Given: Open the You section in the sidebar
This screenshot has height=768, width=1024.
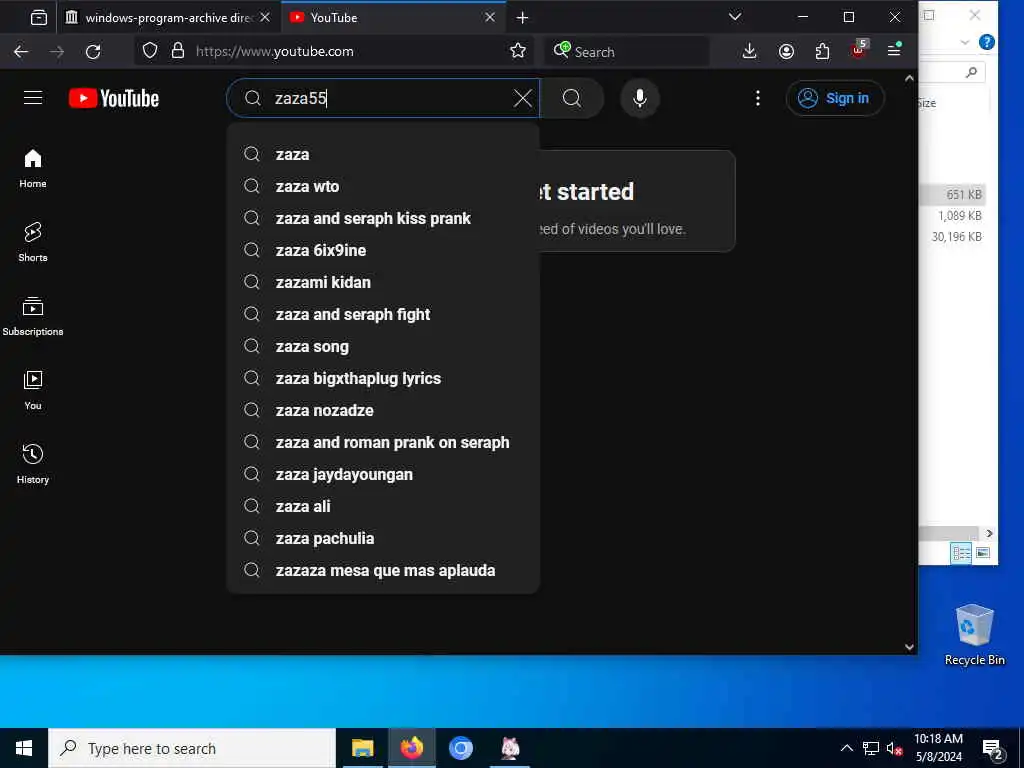Looking at the screenshot, I should (x=33, y=390).
